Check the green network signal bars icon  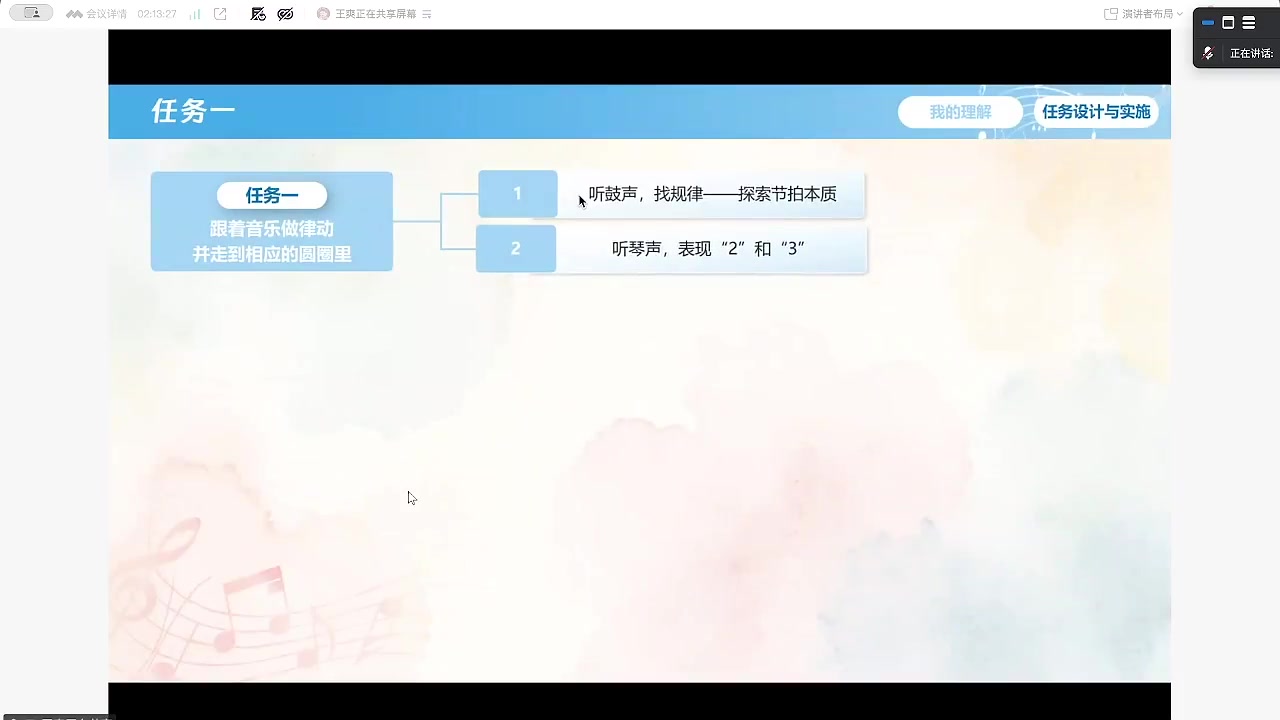[195, 14]
